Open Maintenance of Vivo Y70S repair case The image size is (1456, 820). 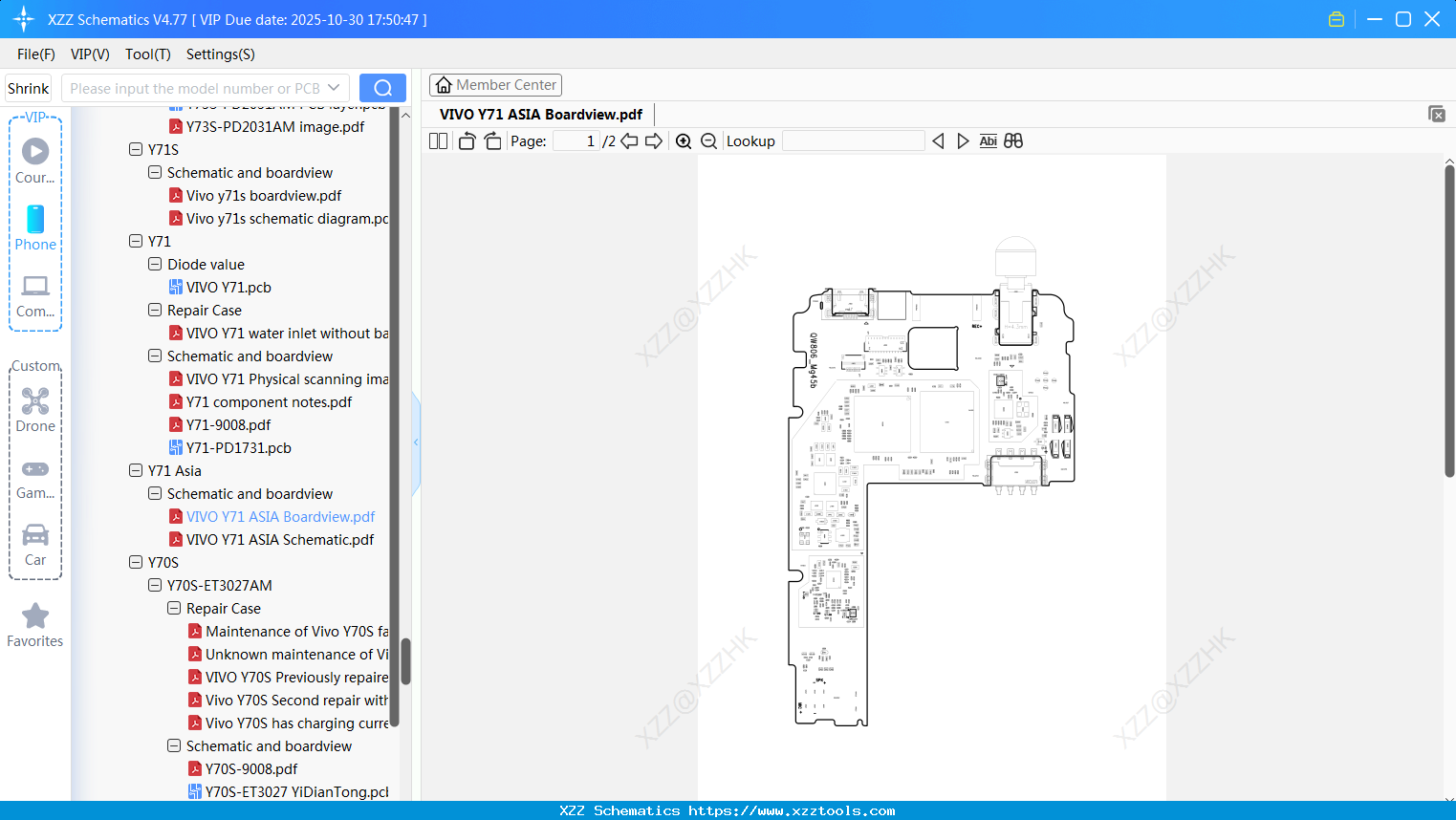(x=289, y=631)
